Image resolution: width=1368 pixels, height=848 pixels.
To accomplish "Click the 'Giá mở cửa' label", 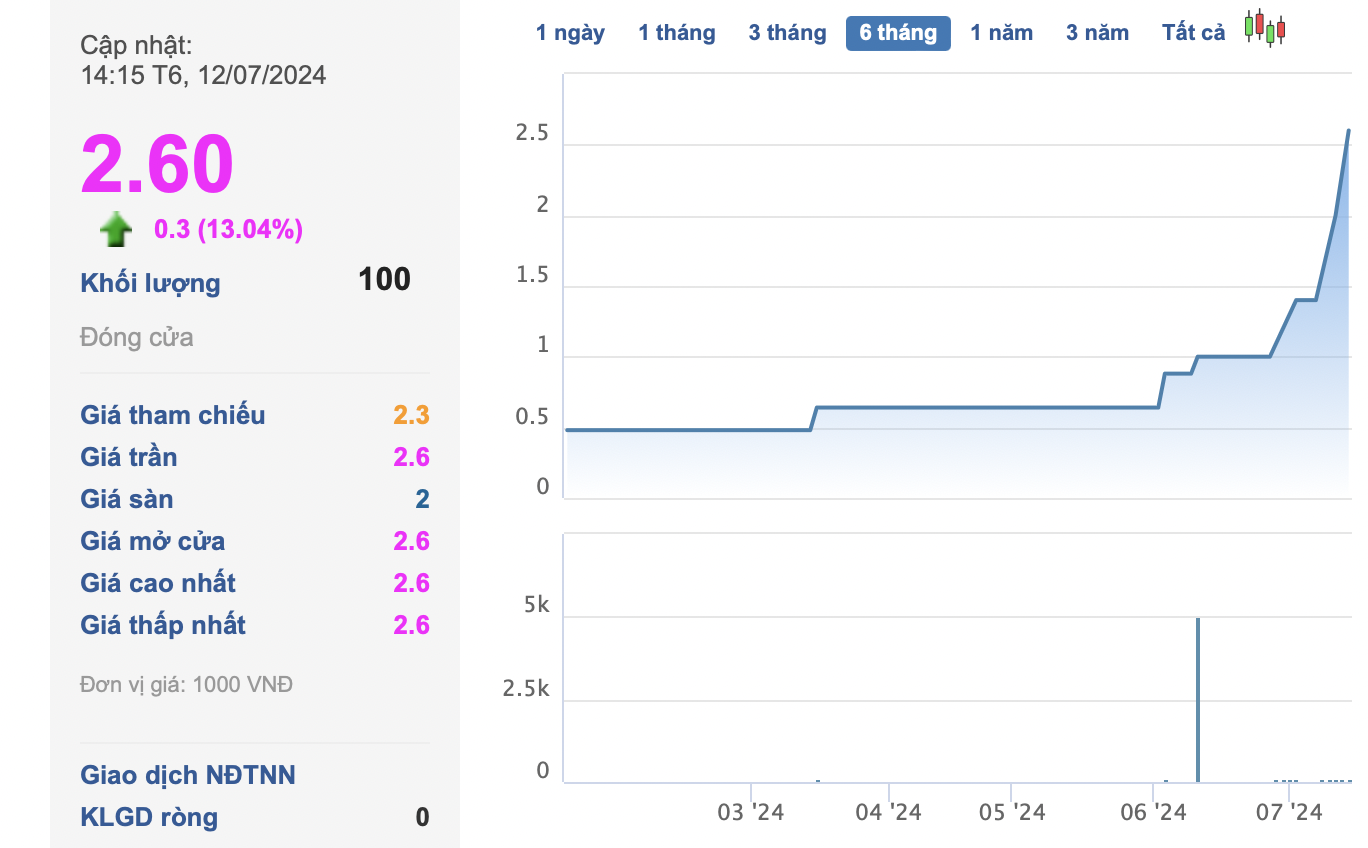I will [153, 541].
